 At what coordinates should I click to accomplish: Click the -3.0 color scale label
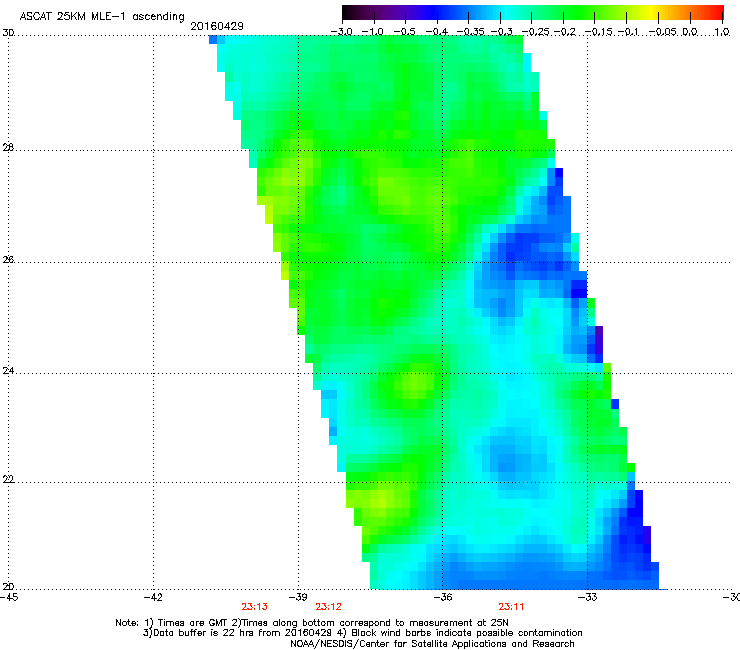tap(342, 32)
